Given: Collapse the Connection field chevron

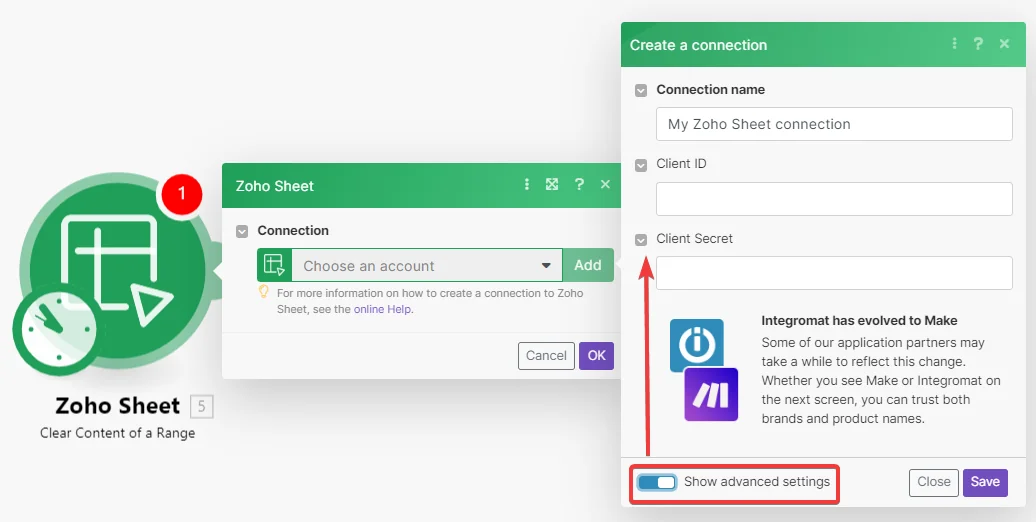Looking at the screenshot, I should tap(242, 231).
